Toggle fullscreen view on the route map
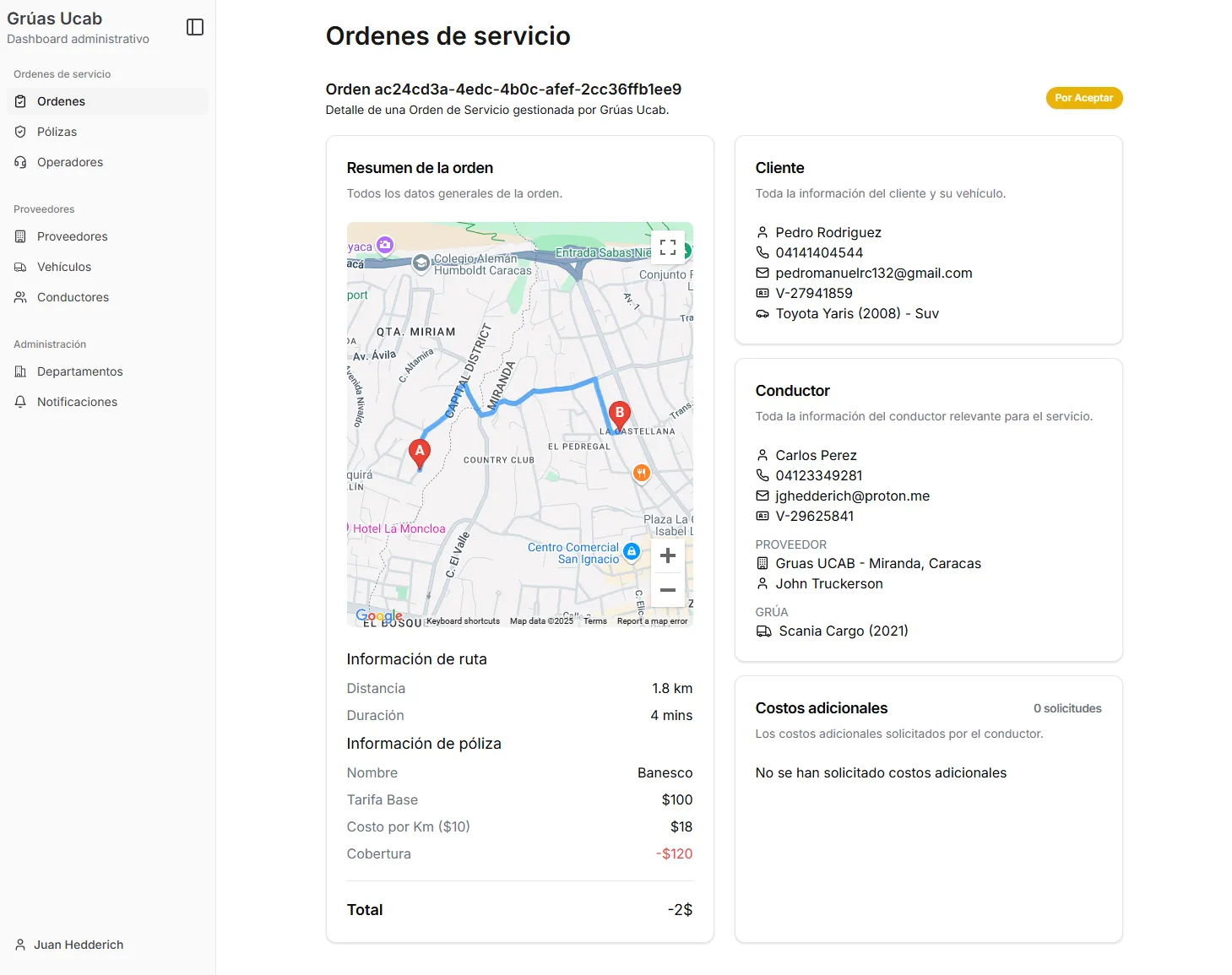The image size is (1232, 975). (x=668, y=246)
